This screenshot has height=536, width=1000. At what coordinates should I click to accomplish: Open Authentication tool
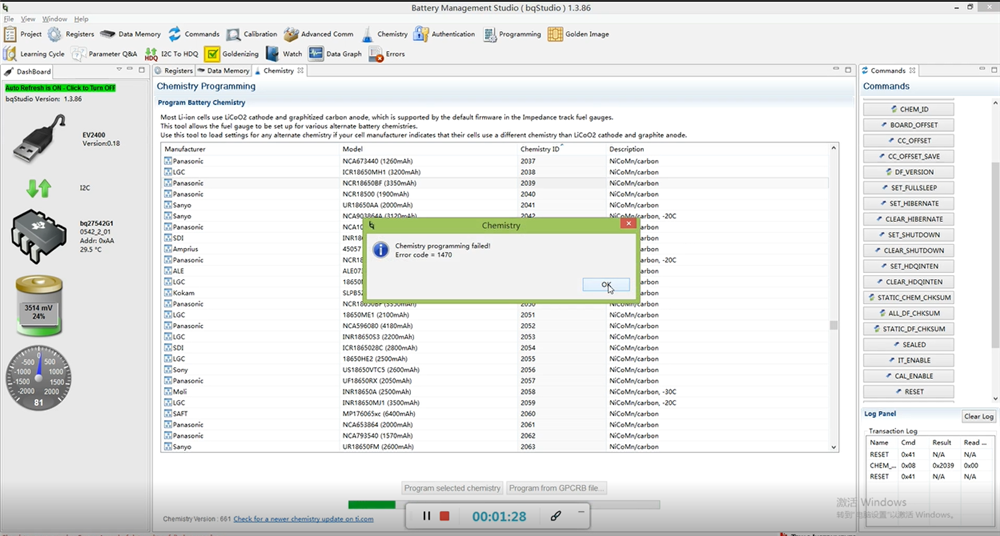445,34
